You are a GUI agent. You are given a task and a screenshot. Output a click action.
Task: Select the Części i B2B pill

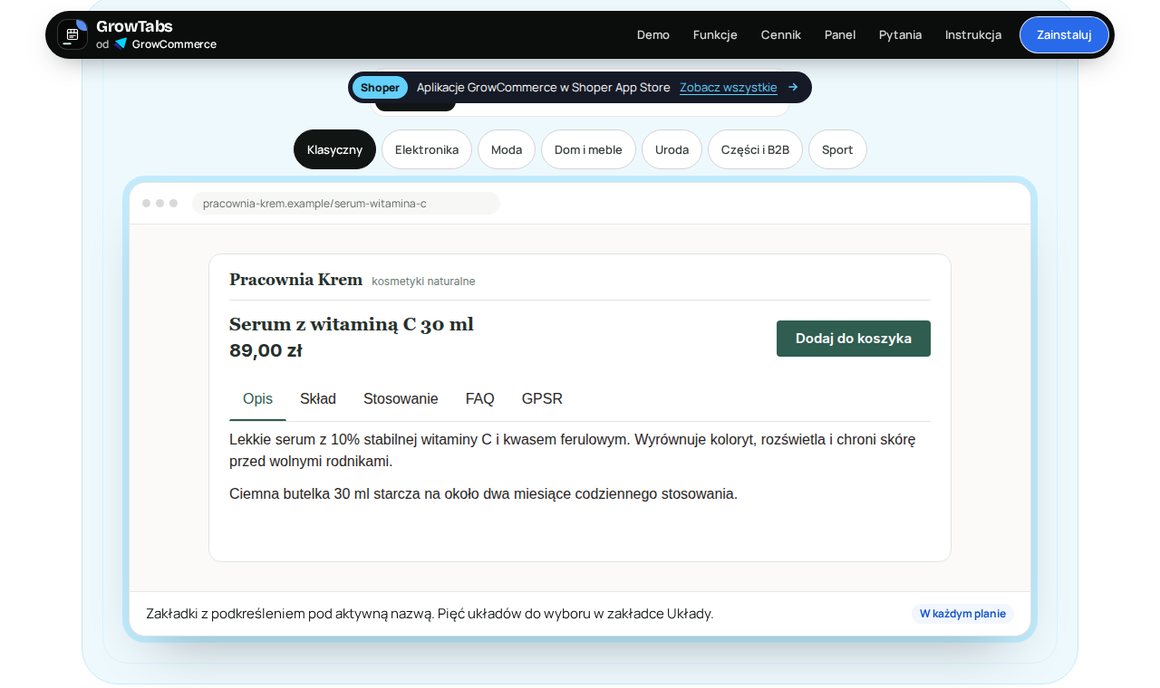pos(755,149)
